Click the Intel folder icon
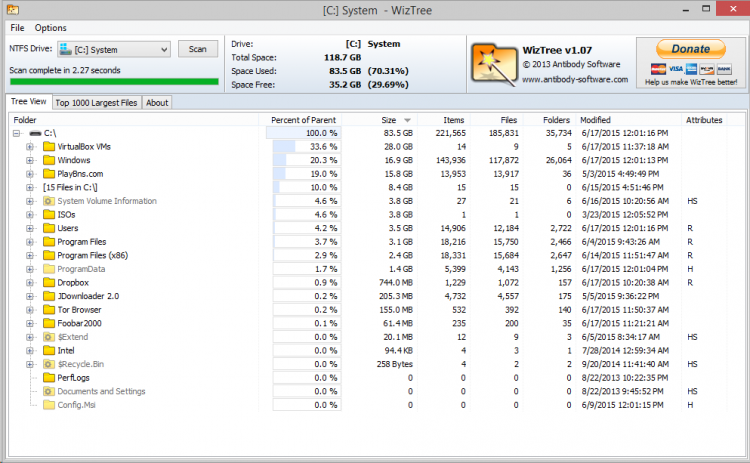Image resolution: width=750 pixels, height=463 pixels. (x=48, y=351)
